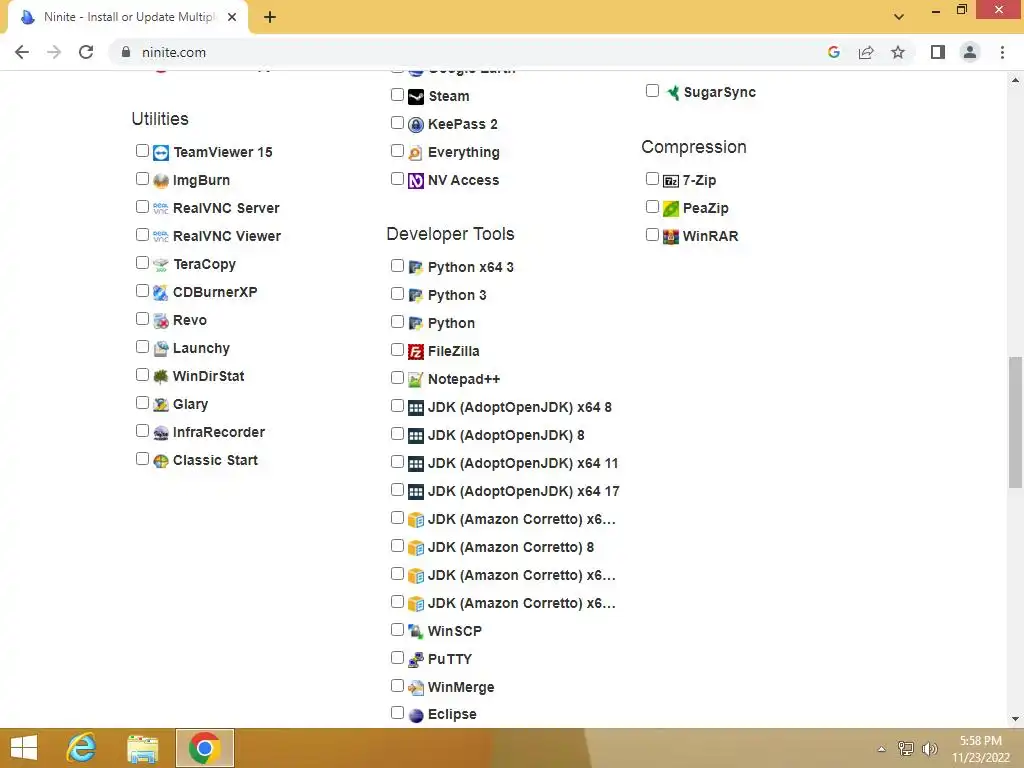
Task: Launch Internet Explorer from taskbar
Action: coord(82,748)
